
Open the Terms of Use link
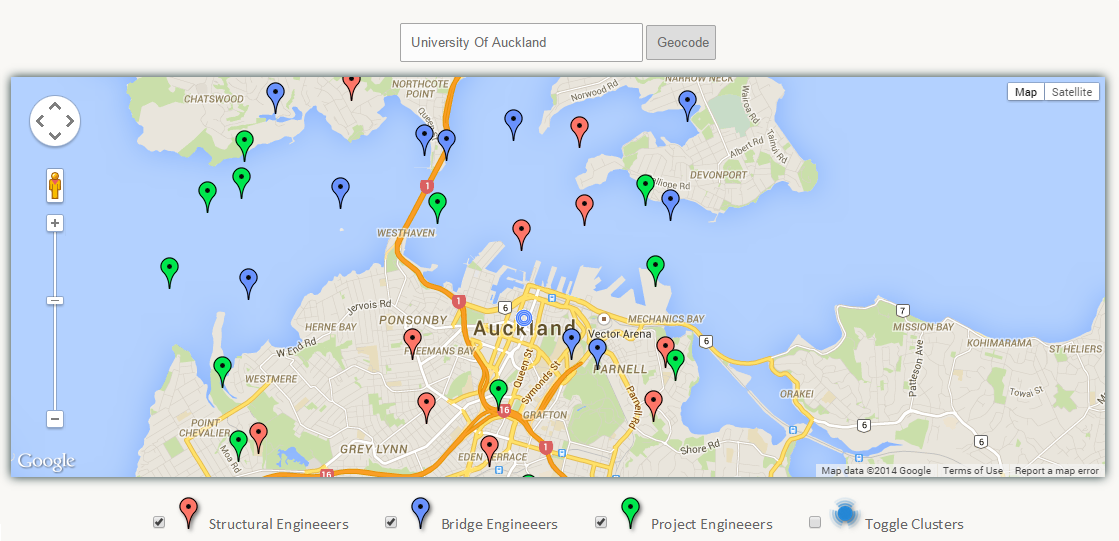[x=972, y=471]
